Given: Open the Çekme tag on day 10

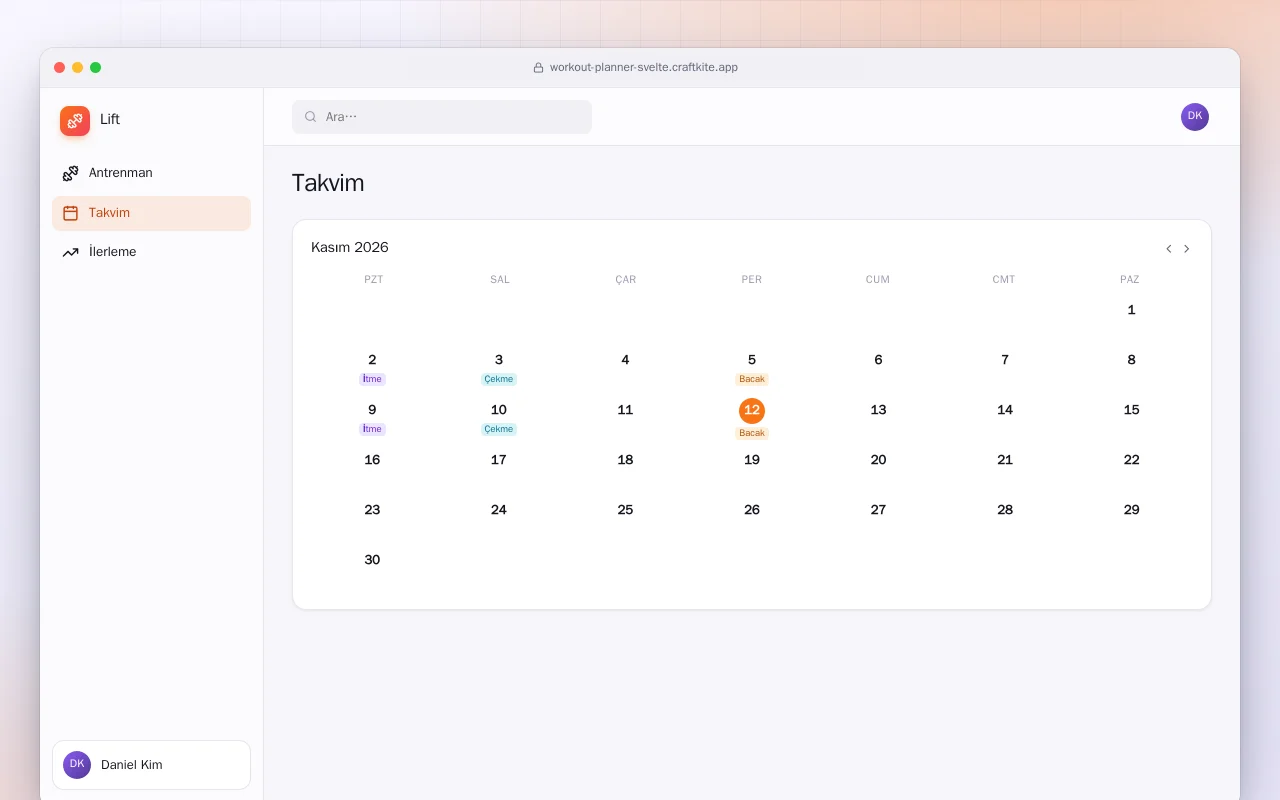Looking at the screenshot, I should pos(499,429).
